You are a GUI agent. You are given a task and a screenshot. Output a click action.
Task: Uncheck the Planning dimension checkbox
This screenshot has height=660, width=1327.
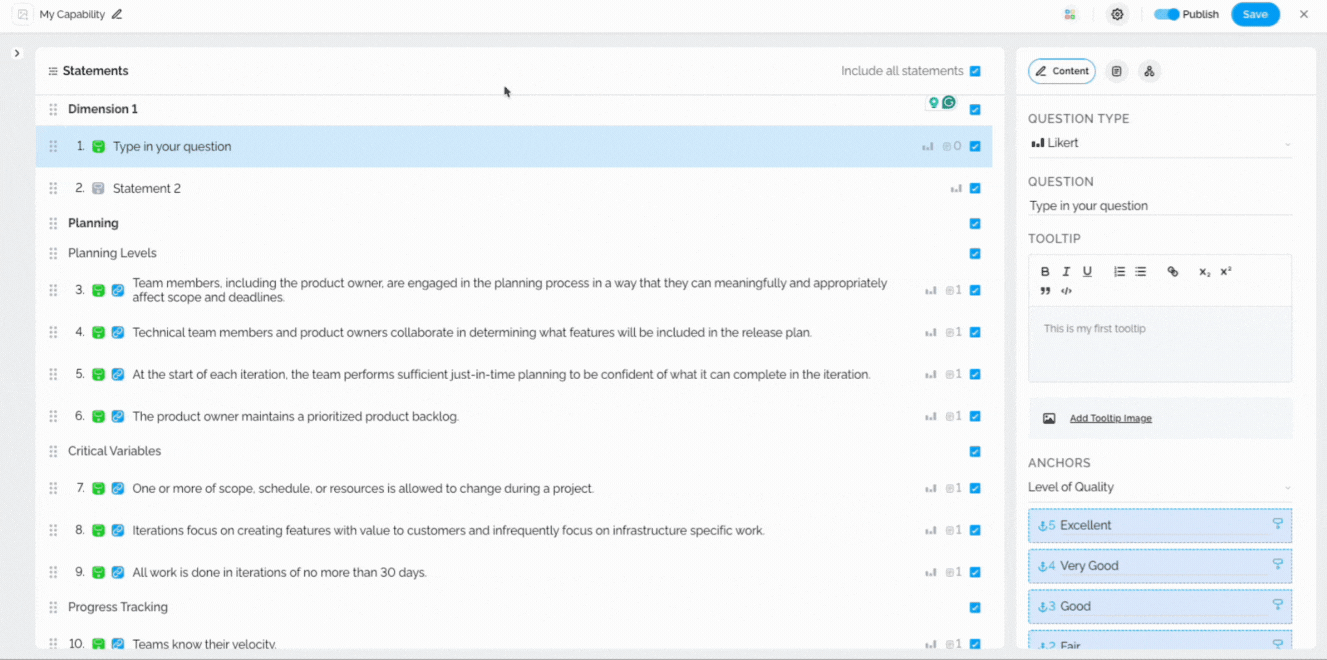coord(975,224)
